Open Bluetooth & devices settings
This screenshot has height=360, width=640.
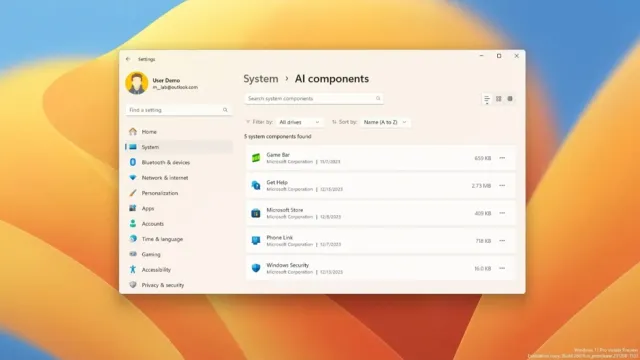(179, 162)
